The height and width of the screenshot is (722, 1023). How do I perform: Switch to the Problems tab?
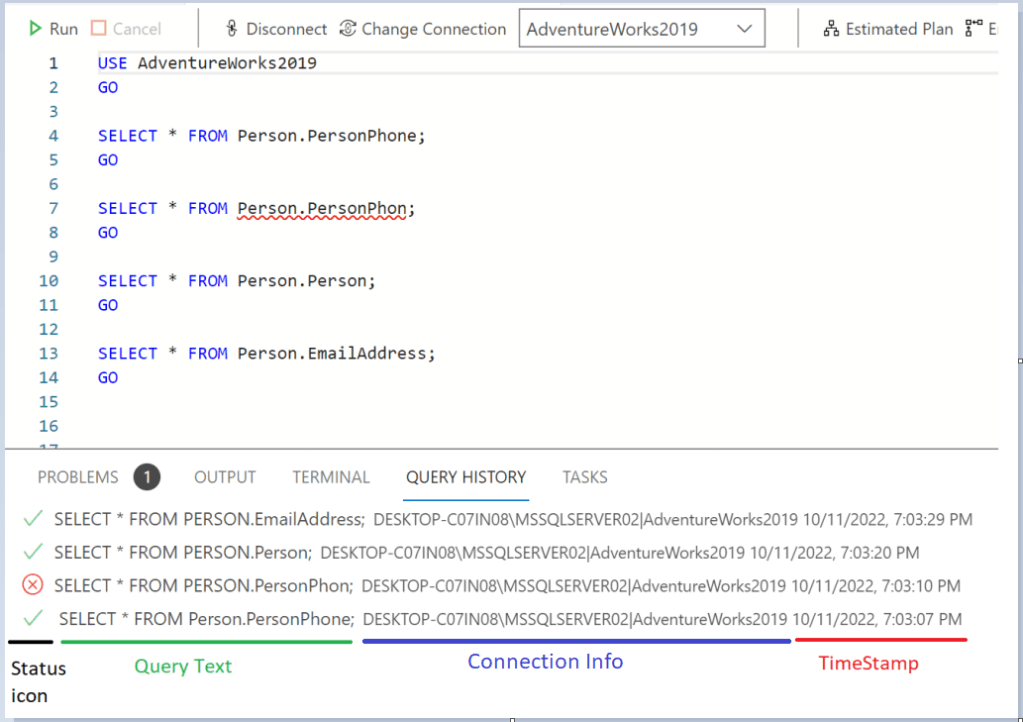[78, 477]
